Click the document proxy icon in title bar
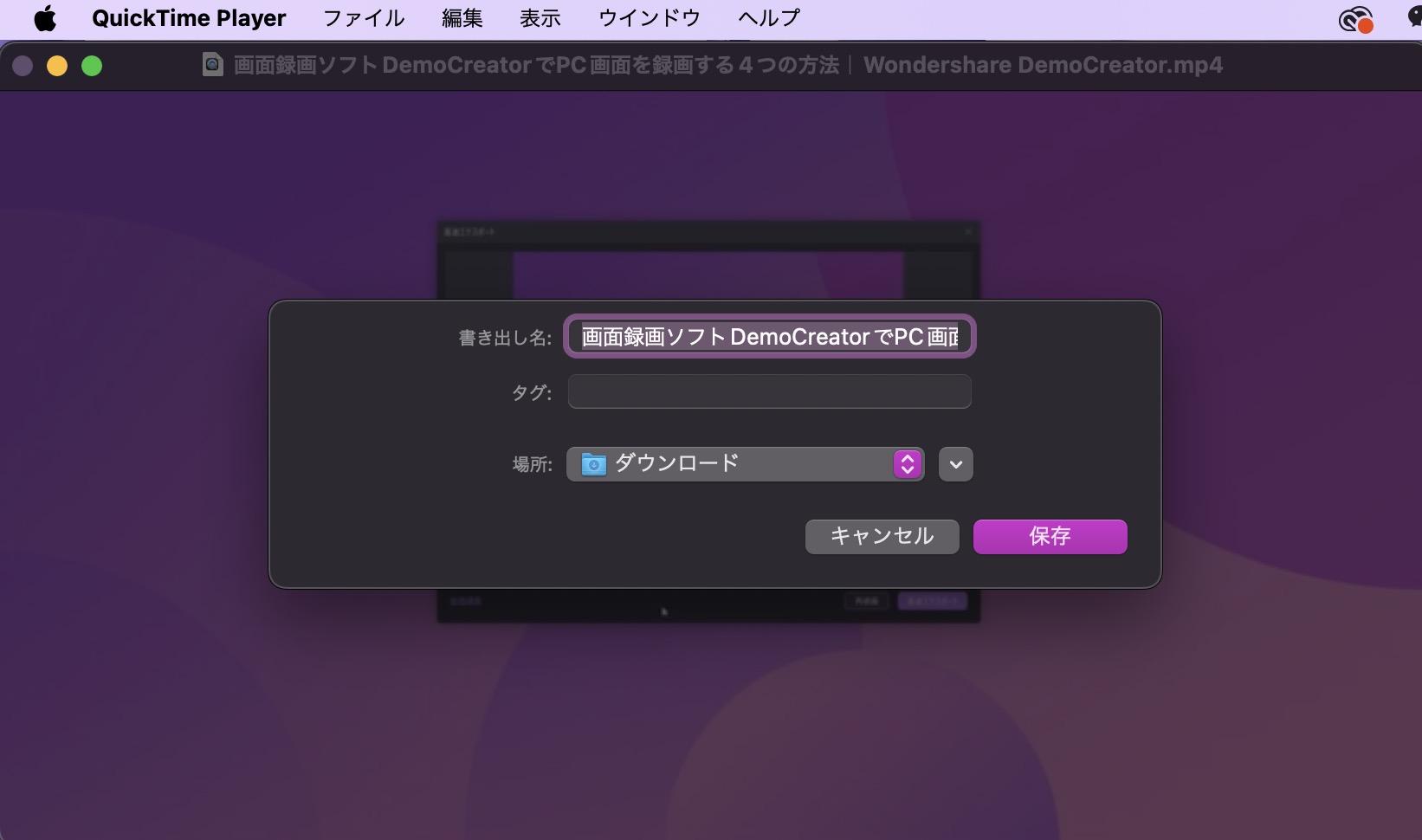 212,65
